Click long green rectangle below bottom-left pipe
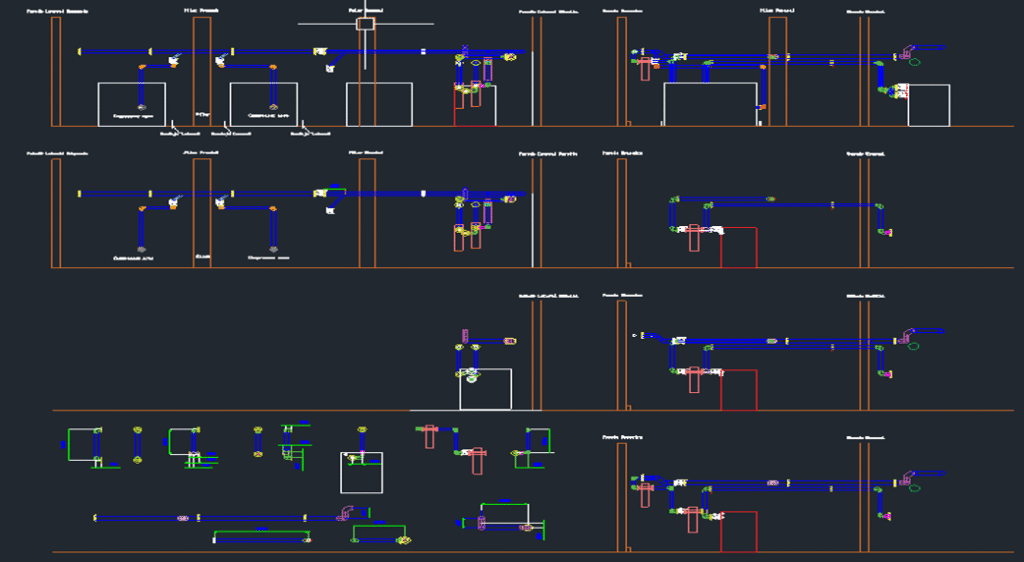The width and height of the screenshot is (1024, 562). [x=260, y=538]
